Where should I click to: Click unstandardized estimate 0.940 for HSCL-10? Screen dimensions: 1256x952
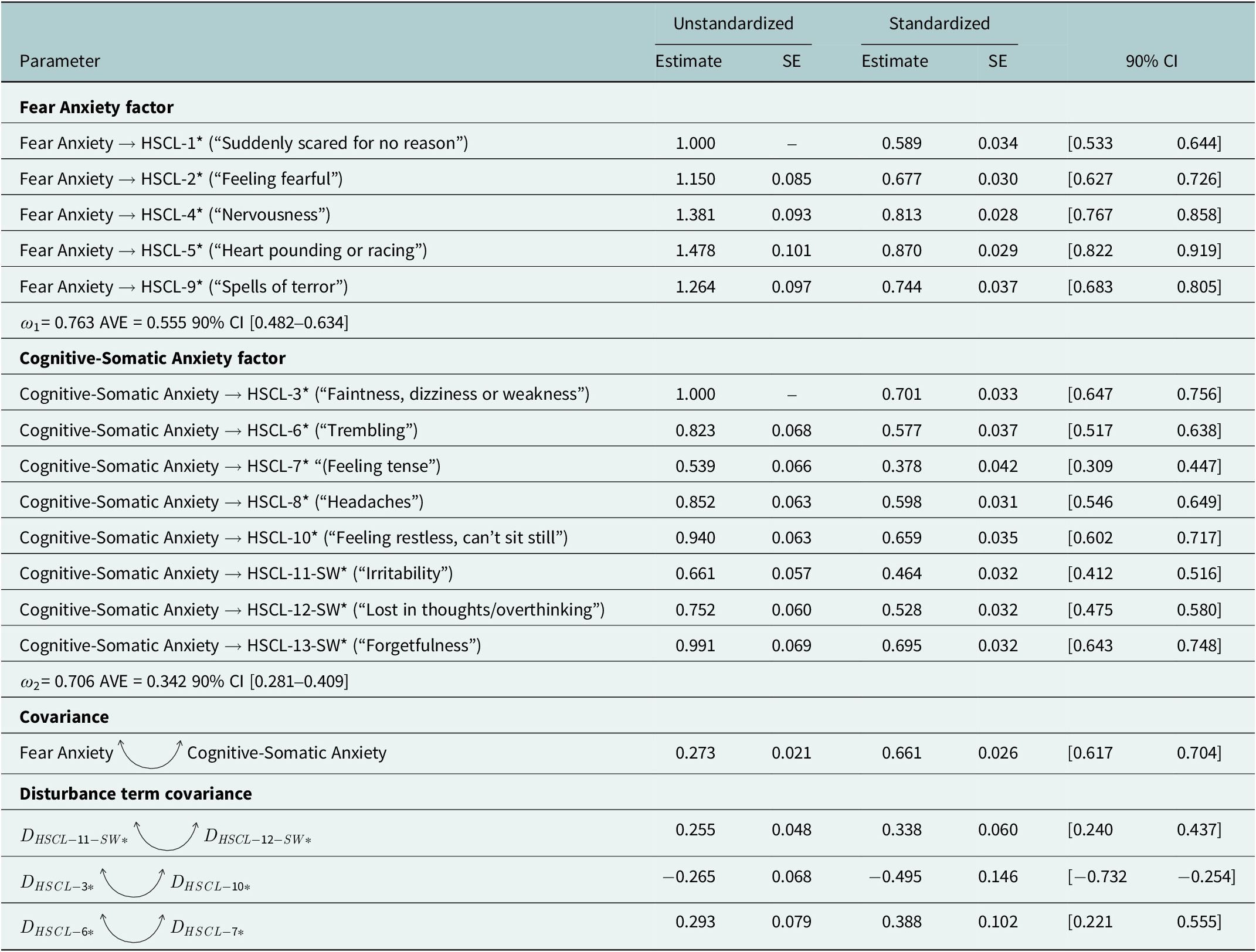click(x=695, y=538)
